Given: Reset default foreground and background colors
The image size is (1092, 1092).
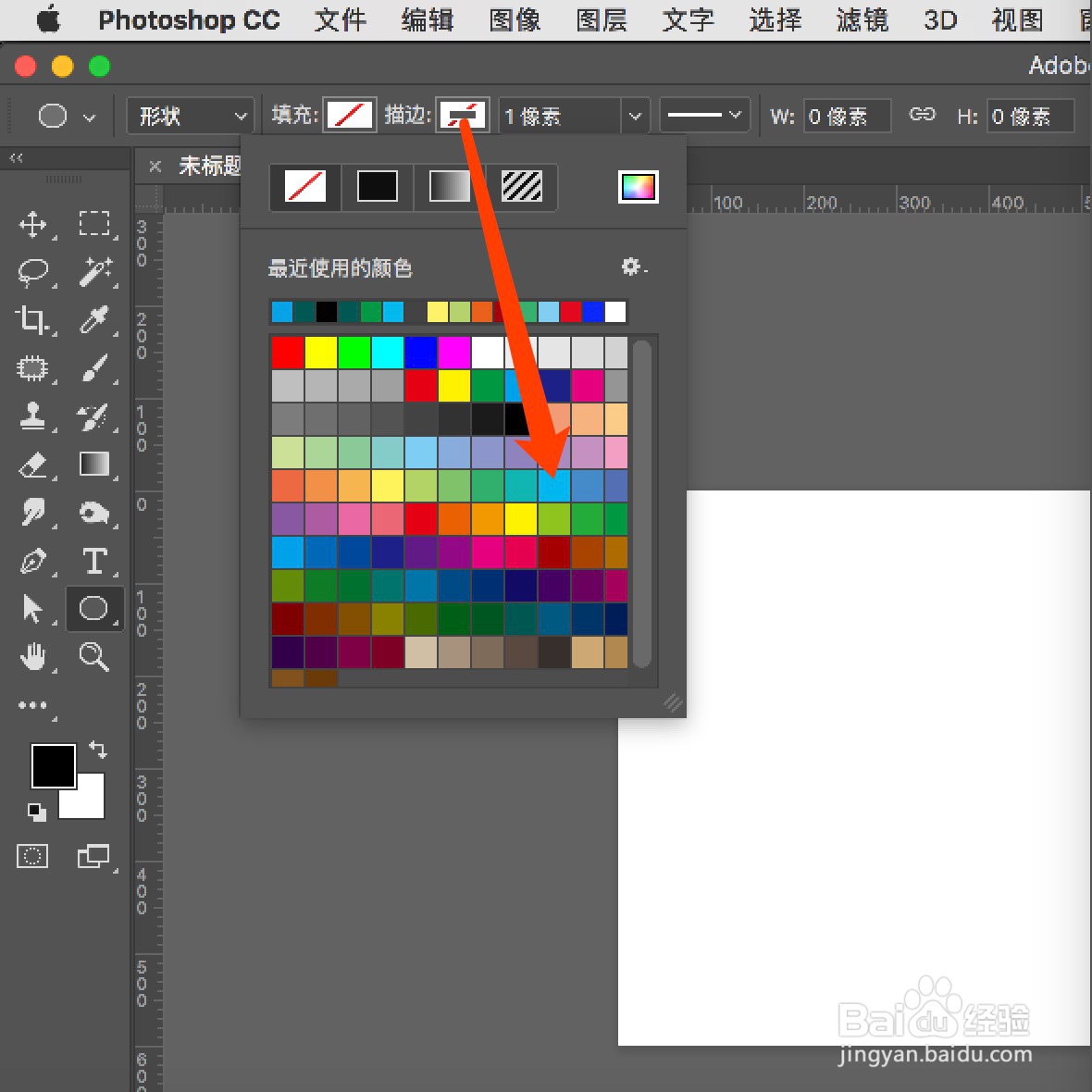Looking at the screenshot, I should [36, 812].
